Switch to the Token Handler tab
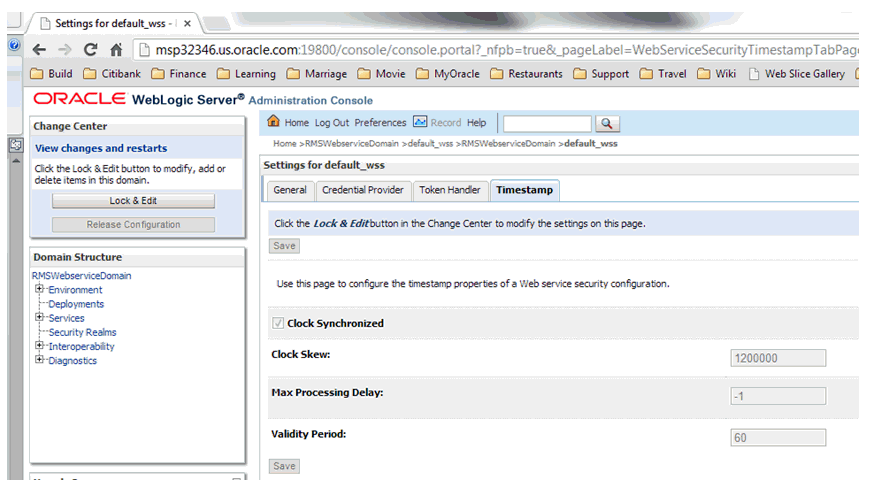This screenshot has width=871, height=487. point(450,190)
